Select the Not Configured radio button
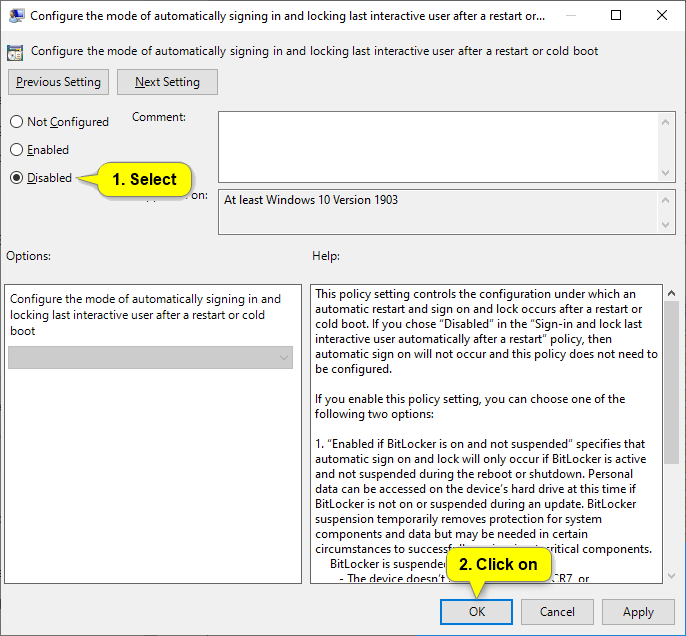Image resolution: width=686 pixels, height=636 pixels. pos(16,122)
